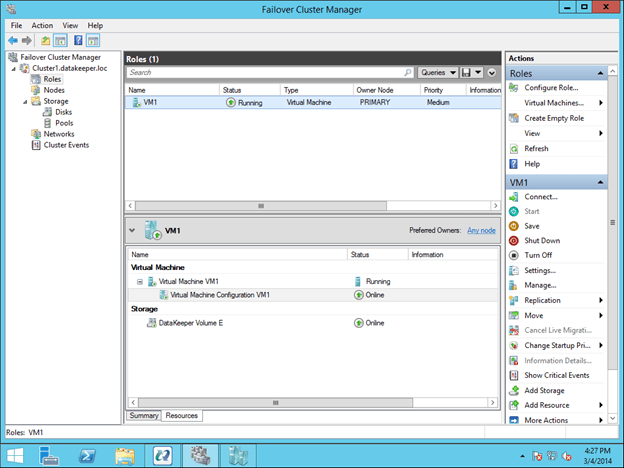Click Cluster Events in navigation tree
Image resolution: width=624 pixels, height=468 pixels.
(x=66, y=145)
